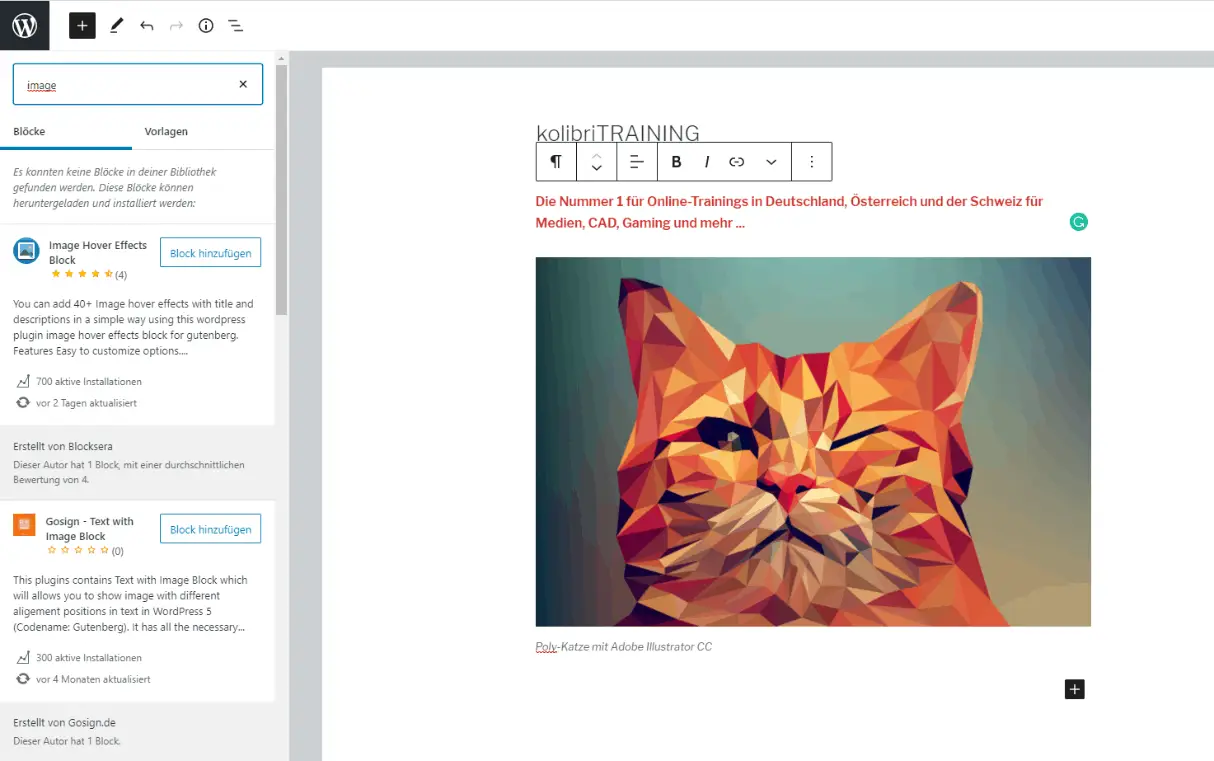
Task: Clear the block search with X
Action: tap(243, 85)
